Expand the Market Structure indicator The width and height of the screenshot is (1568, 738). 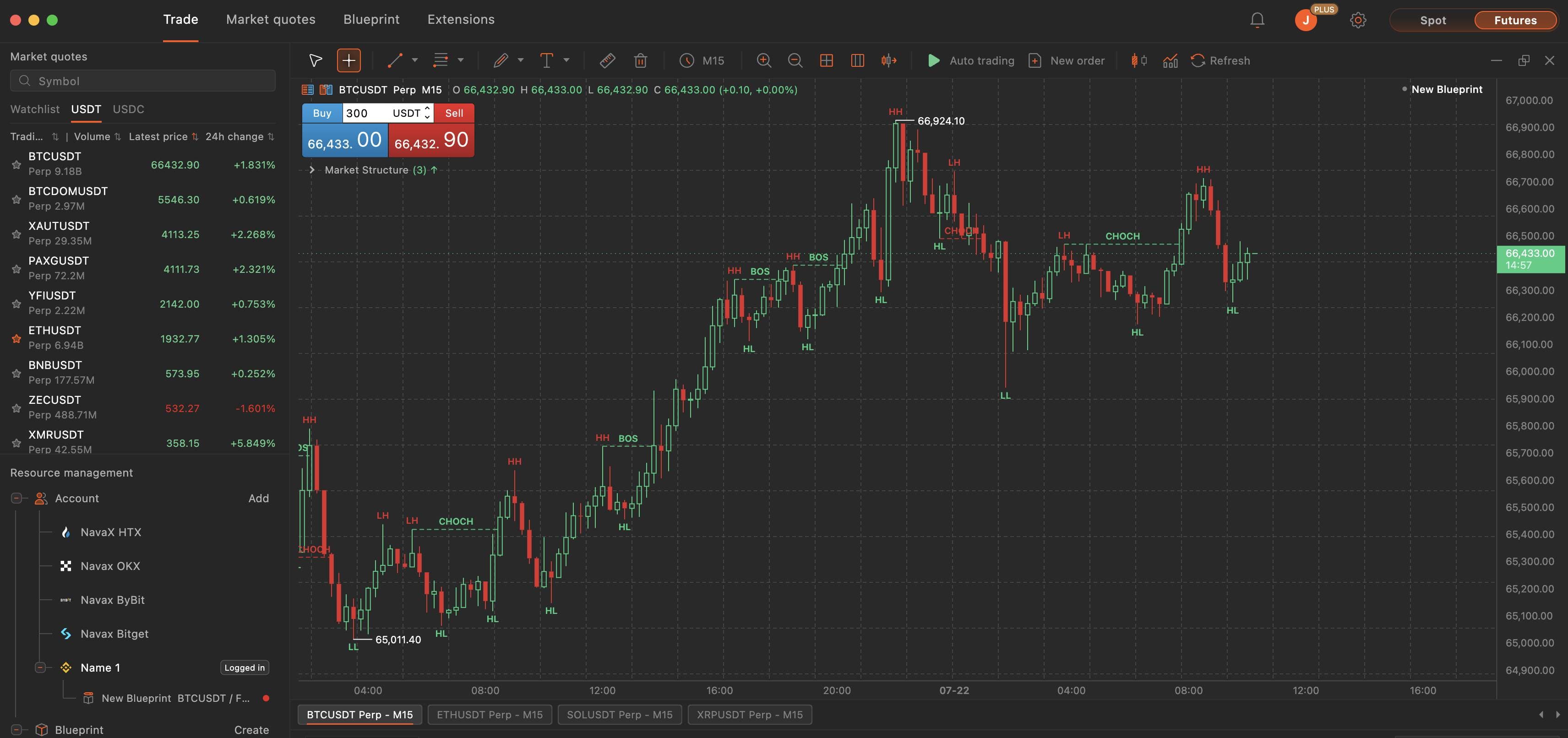[x=312, y=170]
